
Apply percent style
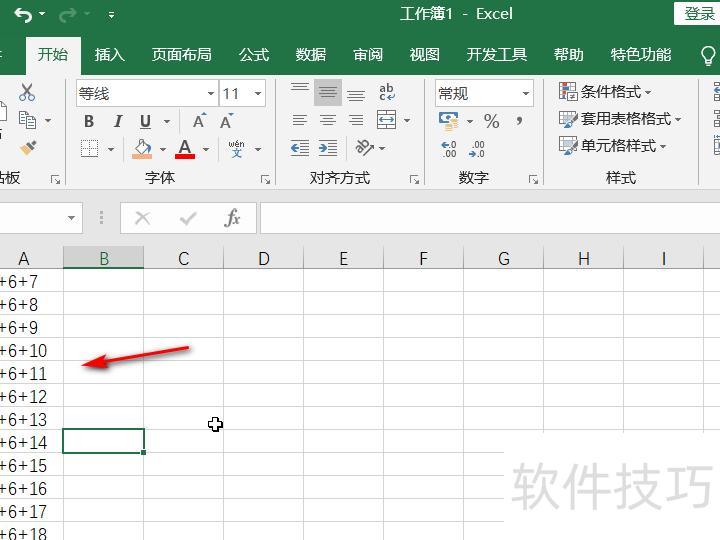click(x=491, y=121)
